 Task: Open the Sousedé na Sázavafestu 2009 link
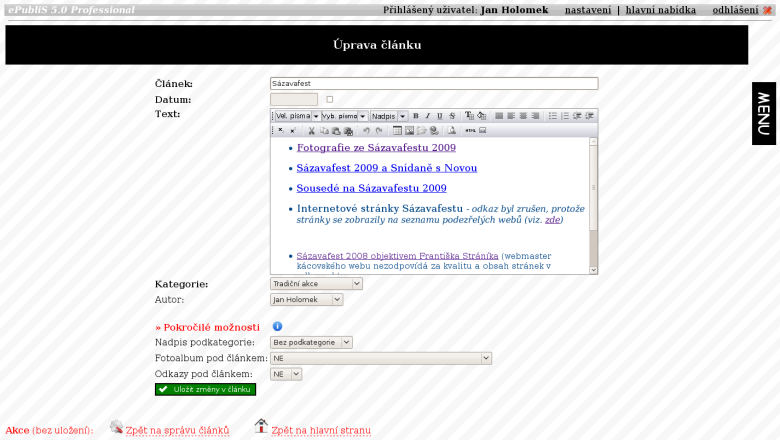click(x=372, y=188)
